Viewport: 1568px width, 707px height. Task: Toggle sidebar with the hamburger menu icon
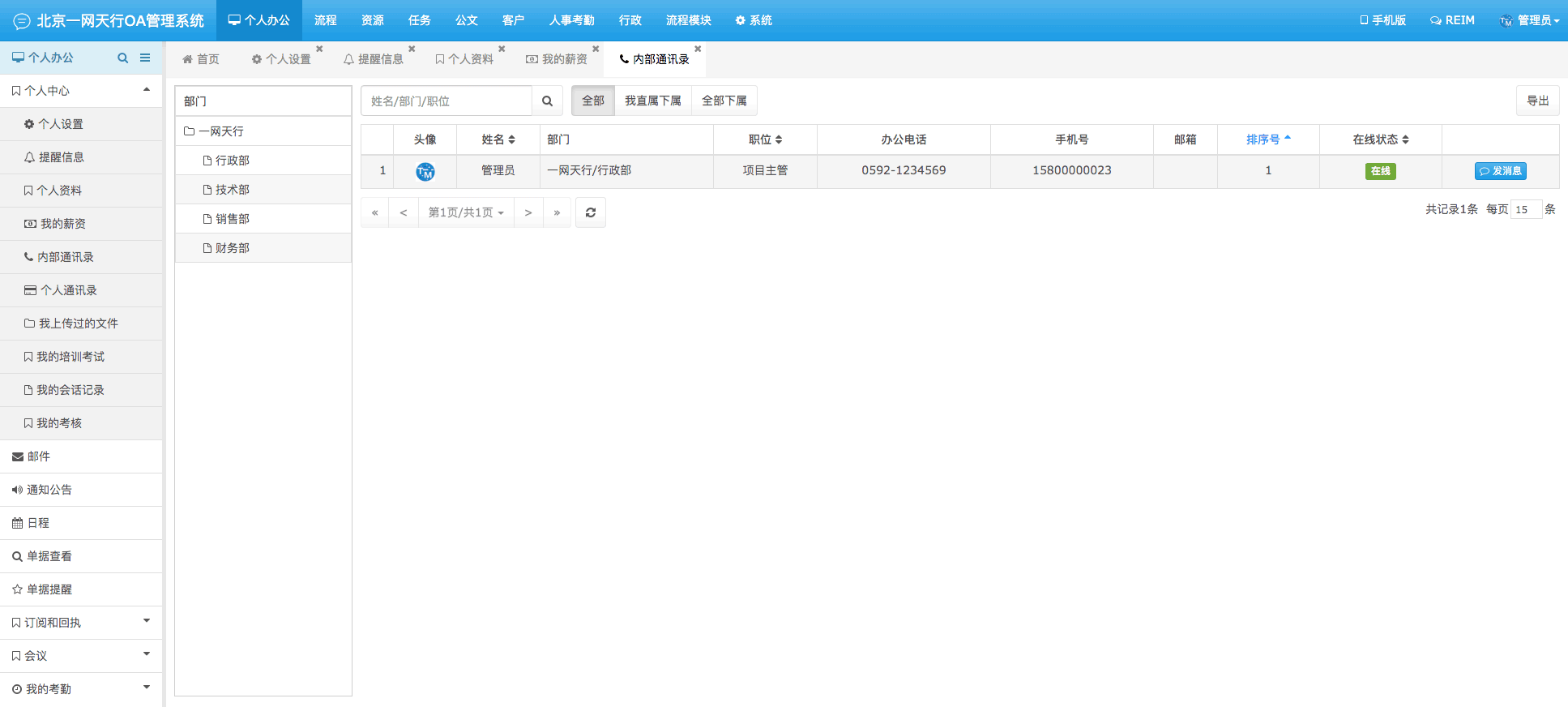[x=145, y=58]
